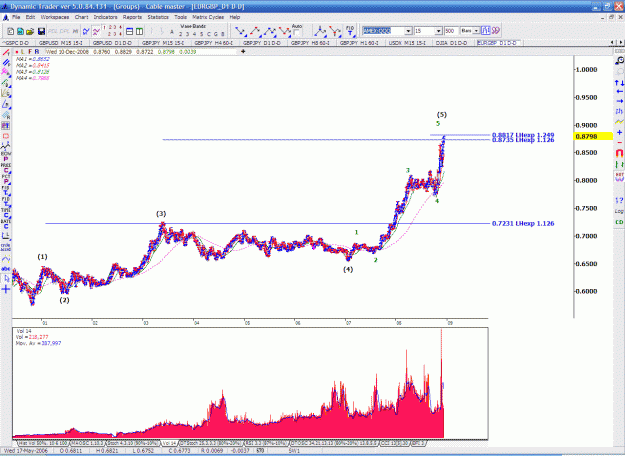Click the blue crosshair plus tool
This screenshot has height=456, width=625.
6,289
